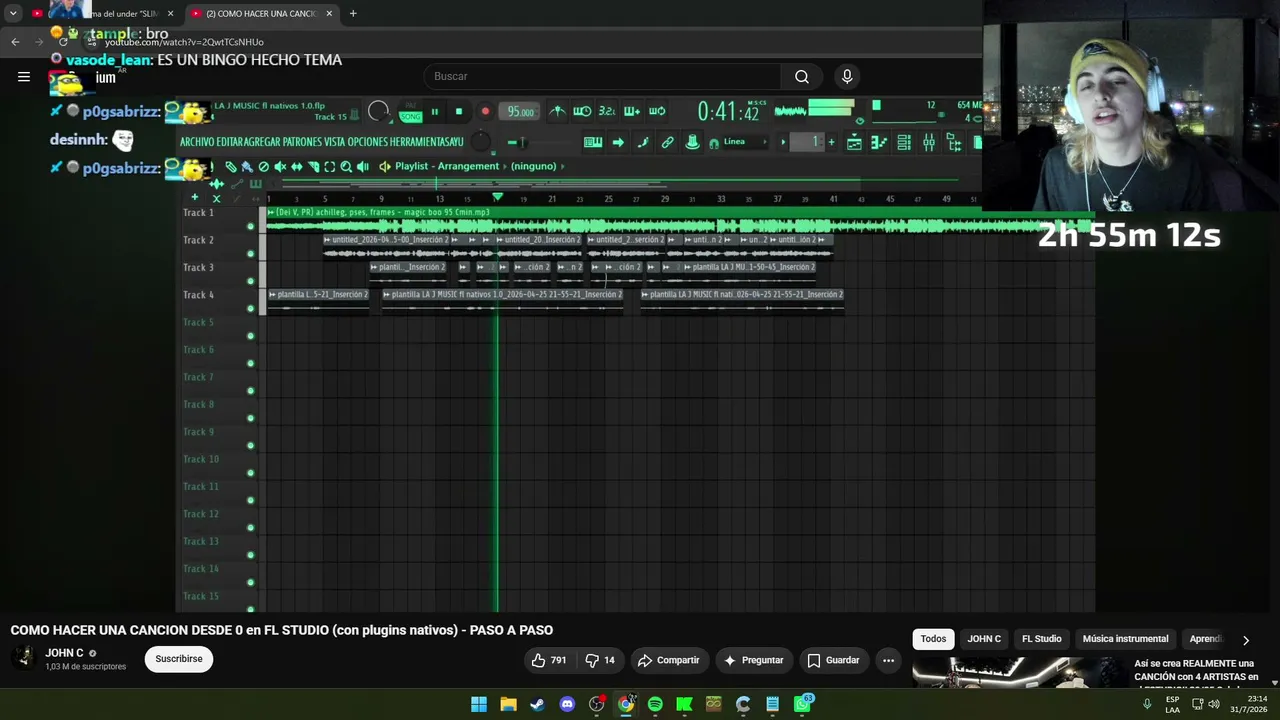Click the YouTube search magnifier button
Screen dimensions: 1280x720
coord(802,76)
